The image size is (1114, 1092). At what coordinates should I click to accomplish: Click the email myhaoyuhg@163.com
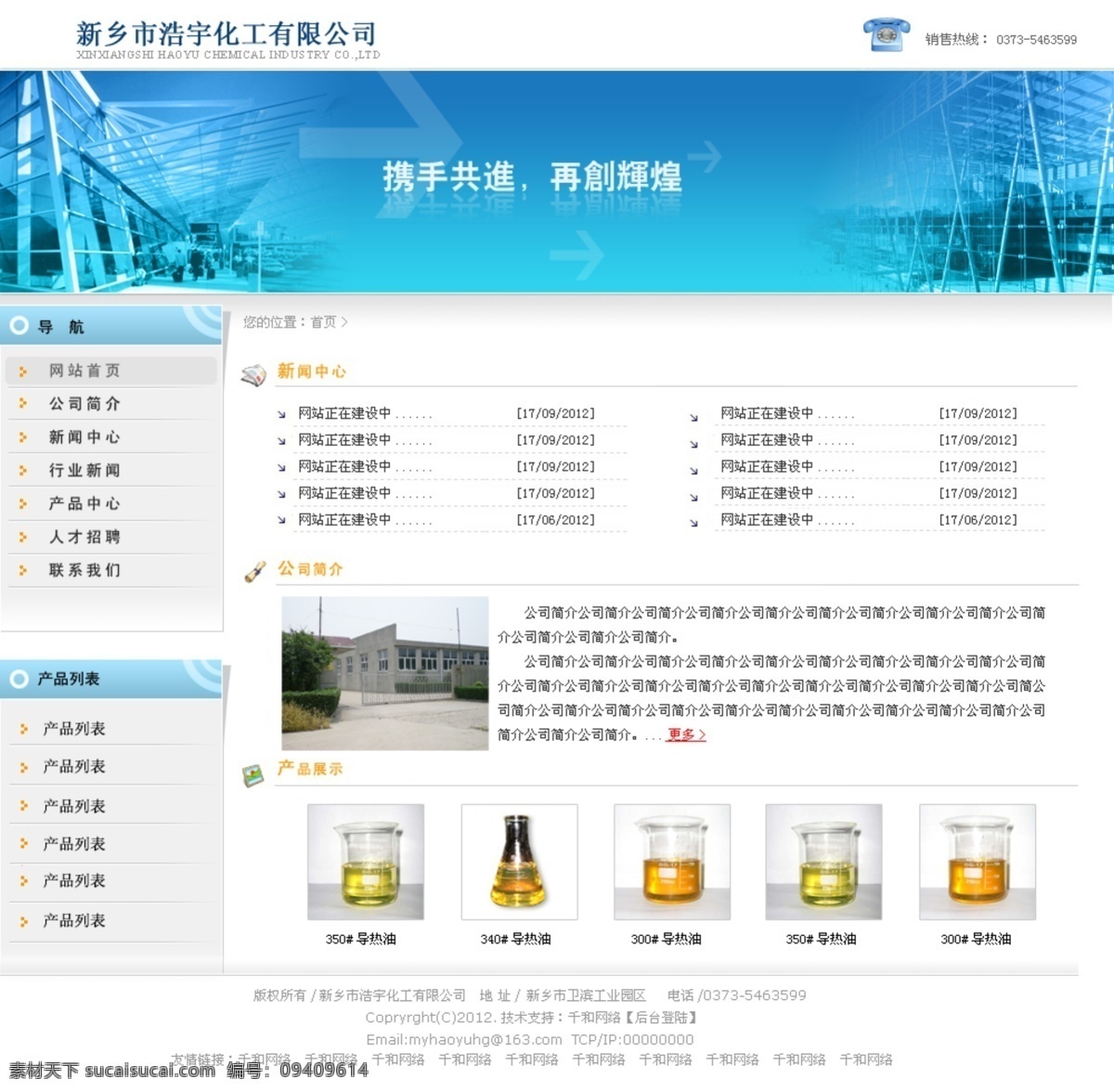486,1040
